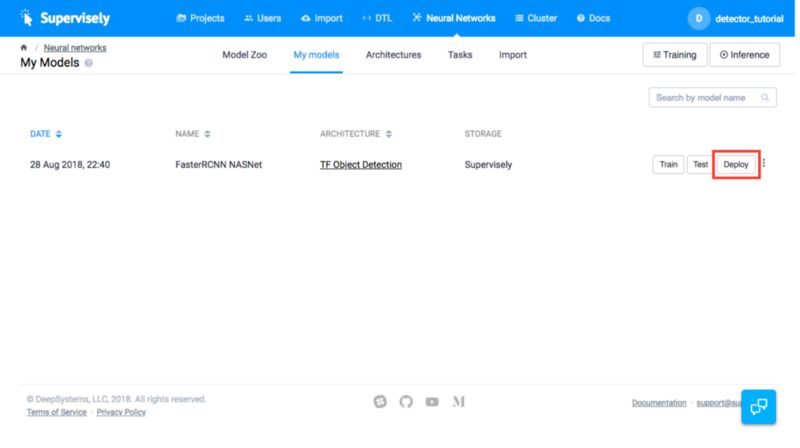The width and height of the screenshot is (800, 448).
Task: Open the Terms of Service link
Action: pos(57,412)
